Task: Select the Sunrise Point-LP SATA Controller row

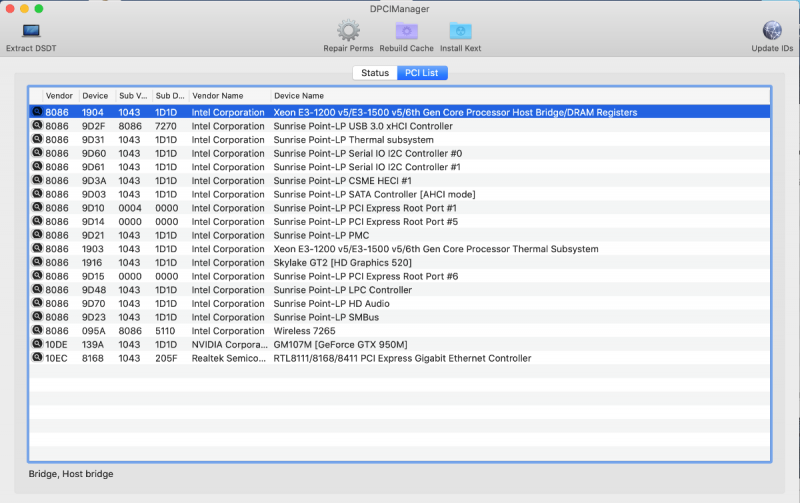Action: pyautogui.click(x=360, y=195)
